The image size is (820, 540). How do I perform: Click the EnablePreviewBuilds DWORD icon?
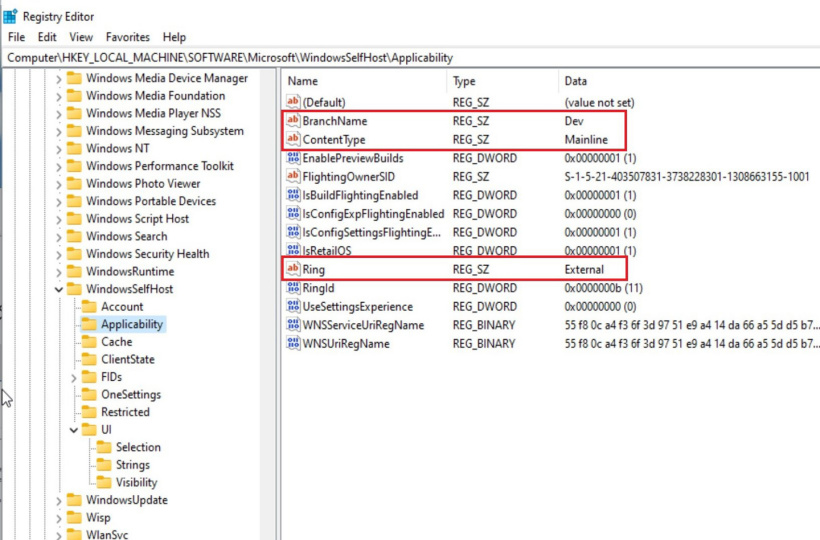point(293,158)
